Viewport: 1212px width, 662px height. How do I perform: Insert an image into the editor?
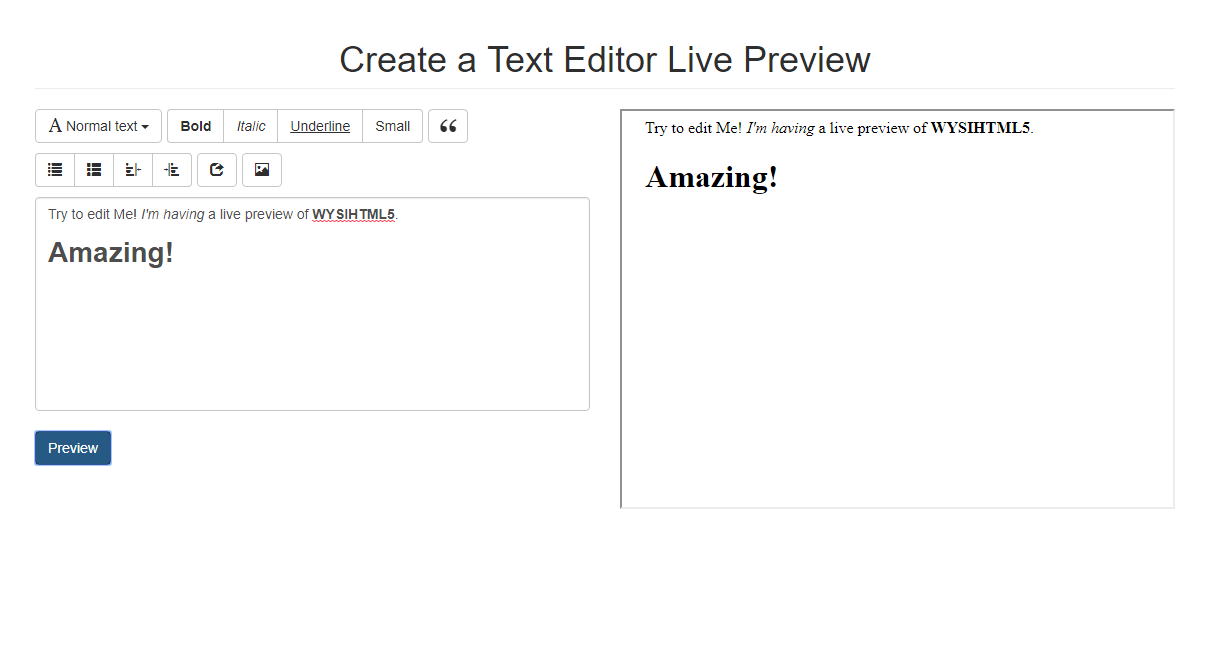(x=261, y=170)
